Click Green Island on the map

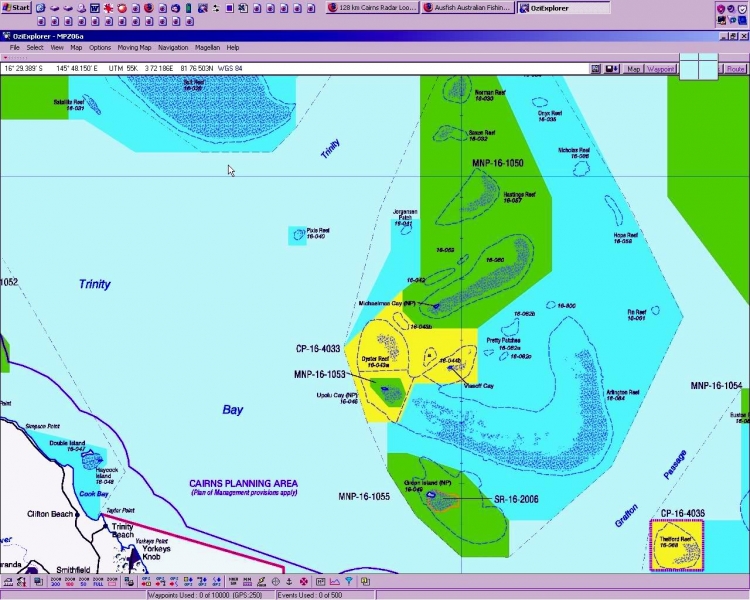pyautogui.click(x=436, y=497)
